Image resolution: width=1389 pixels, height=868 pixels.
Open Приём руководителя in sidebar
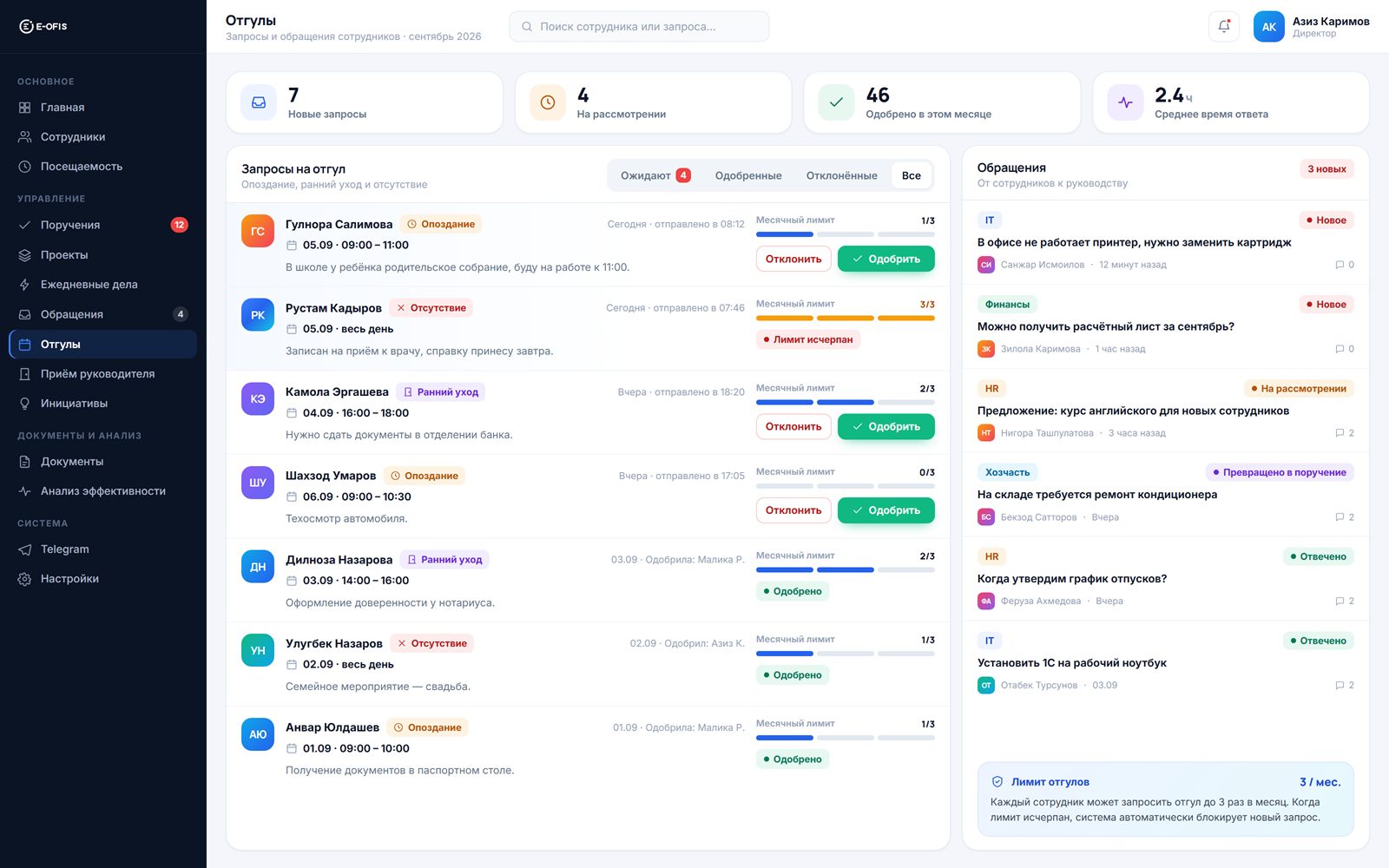click(102, 374)
